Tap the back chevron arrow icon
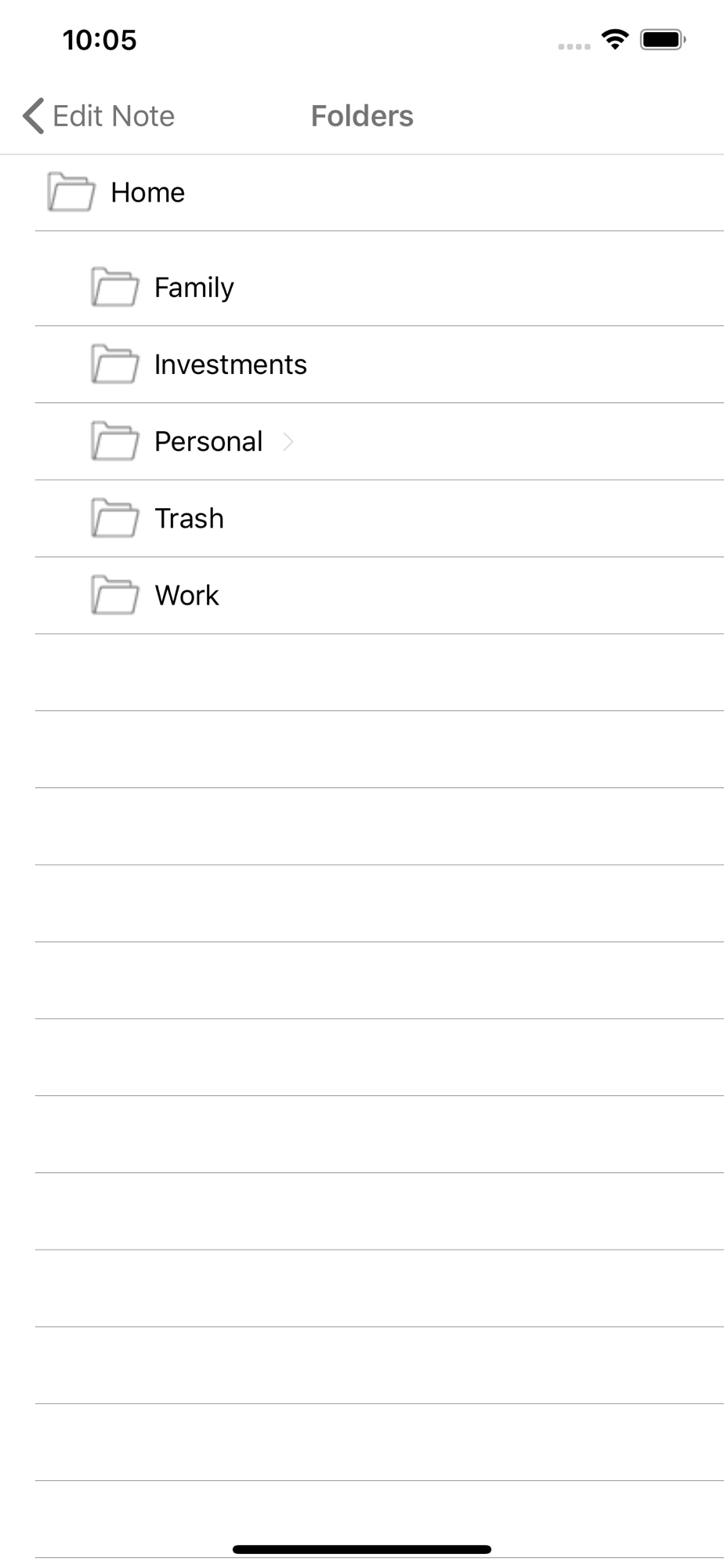The width and height of the screenshot is (724, 1568). pos(34,116)
